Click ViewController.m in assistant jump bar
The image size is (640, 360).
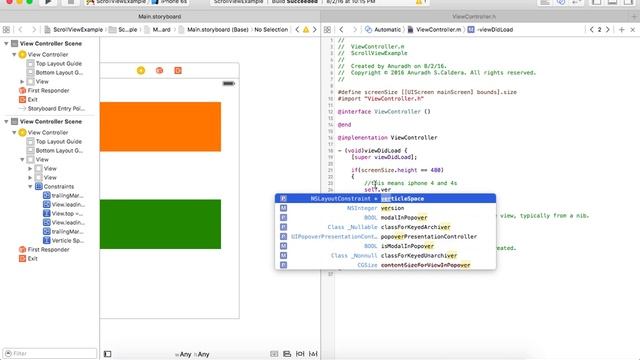[x=434, y=30]
